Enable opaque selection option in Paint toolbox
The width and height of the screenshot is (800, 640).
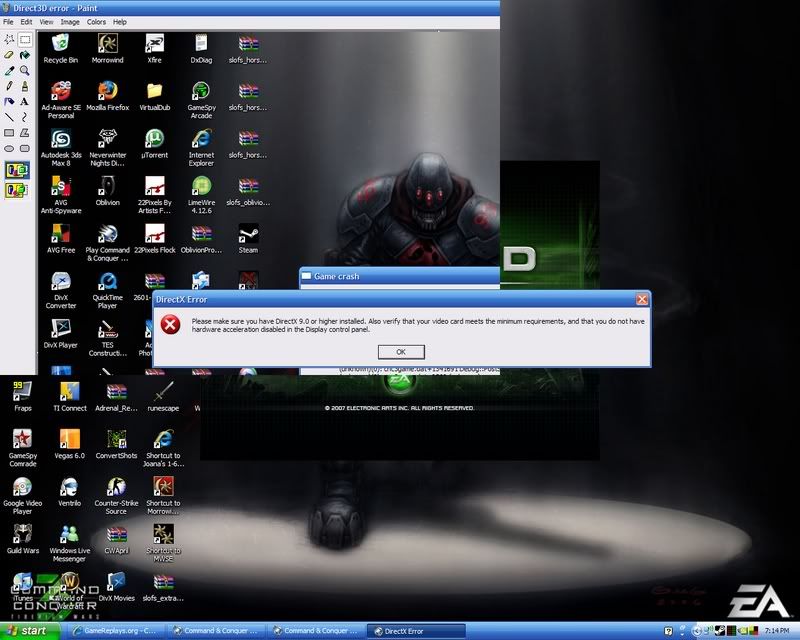coord(17,170)
